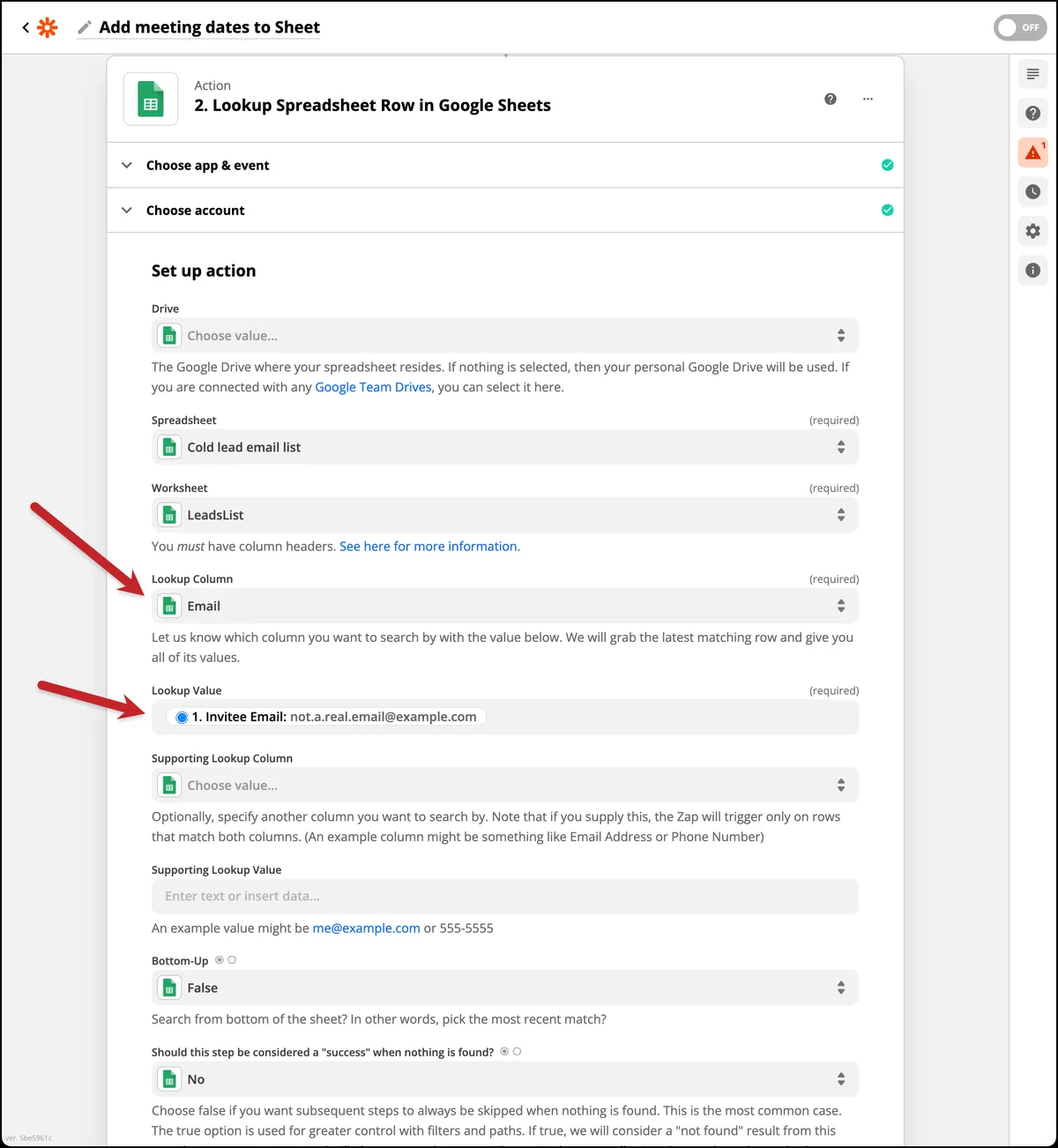
Task: Click See here for more information link
Action: click(429, 547)
